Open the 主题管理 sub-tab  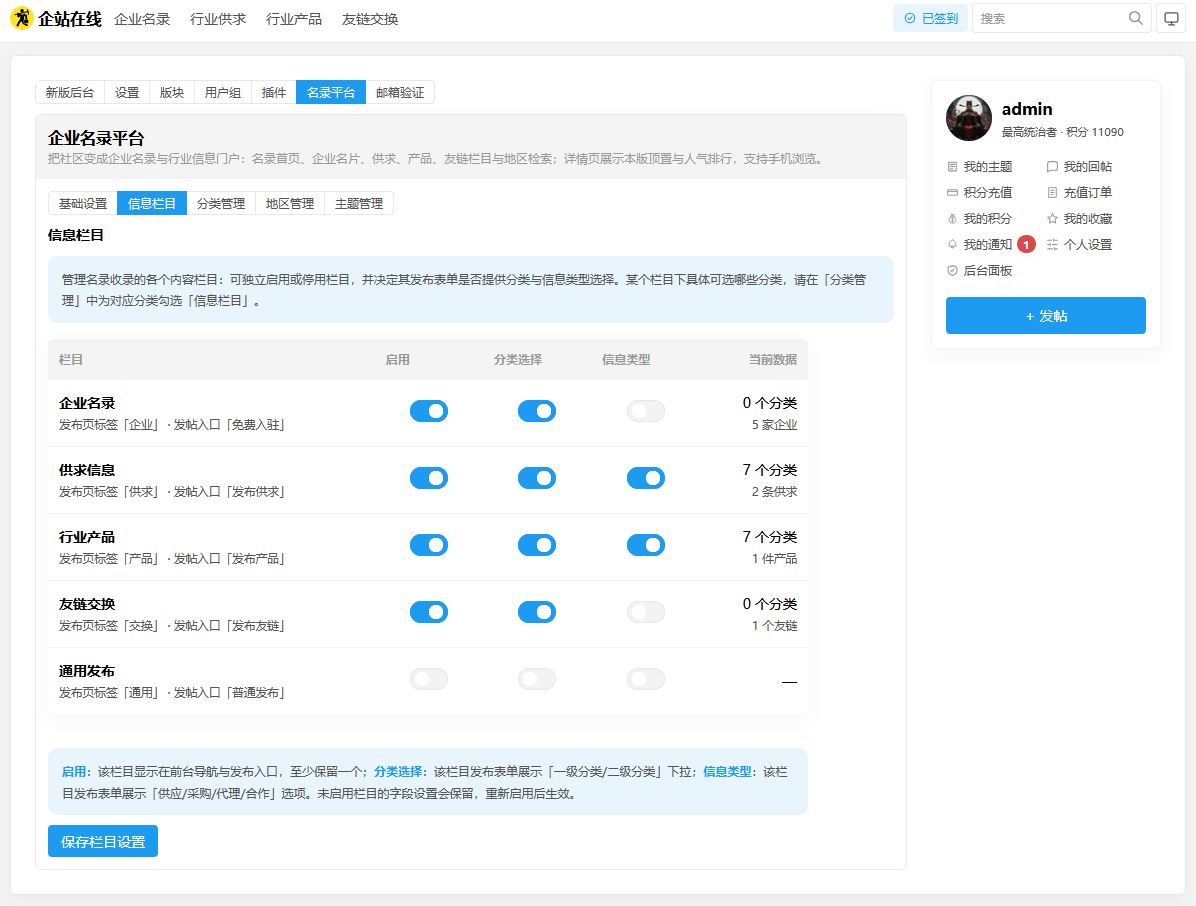[359, 204]
